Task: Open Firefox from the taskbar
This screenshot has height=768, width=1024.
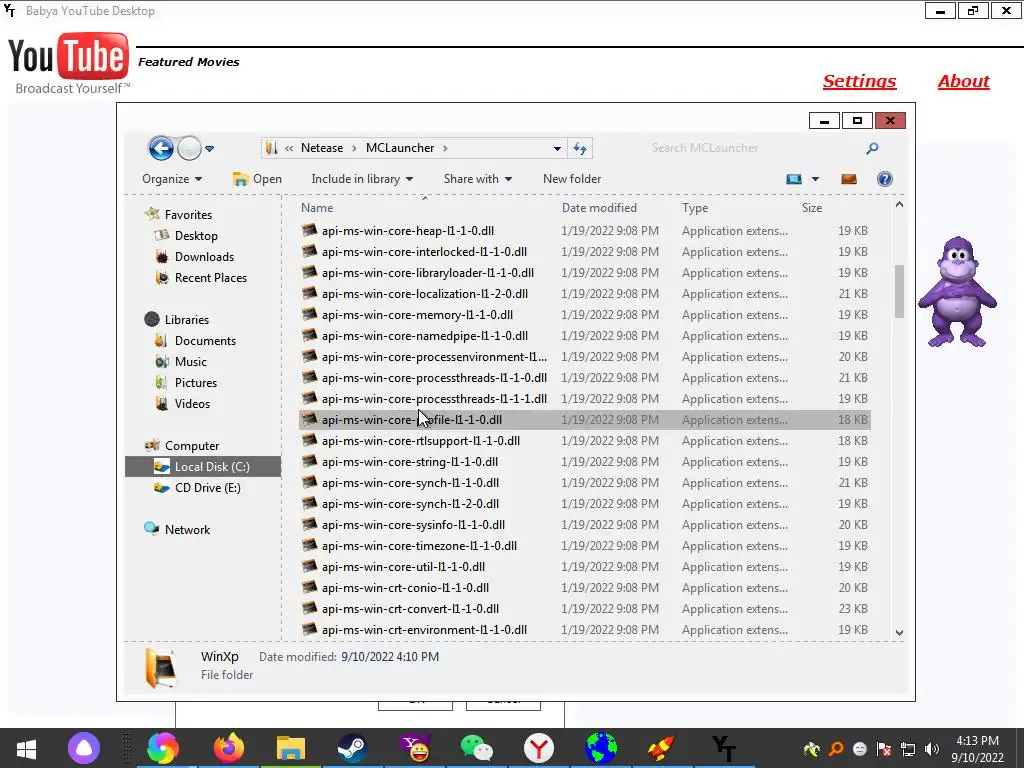Action: coord(228,748)
